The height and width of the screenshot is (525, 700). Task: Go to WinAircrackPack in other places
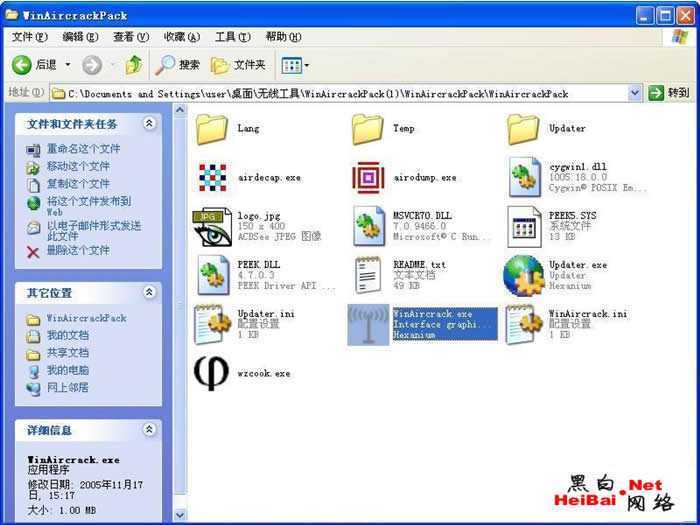(x=87, y=318)
